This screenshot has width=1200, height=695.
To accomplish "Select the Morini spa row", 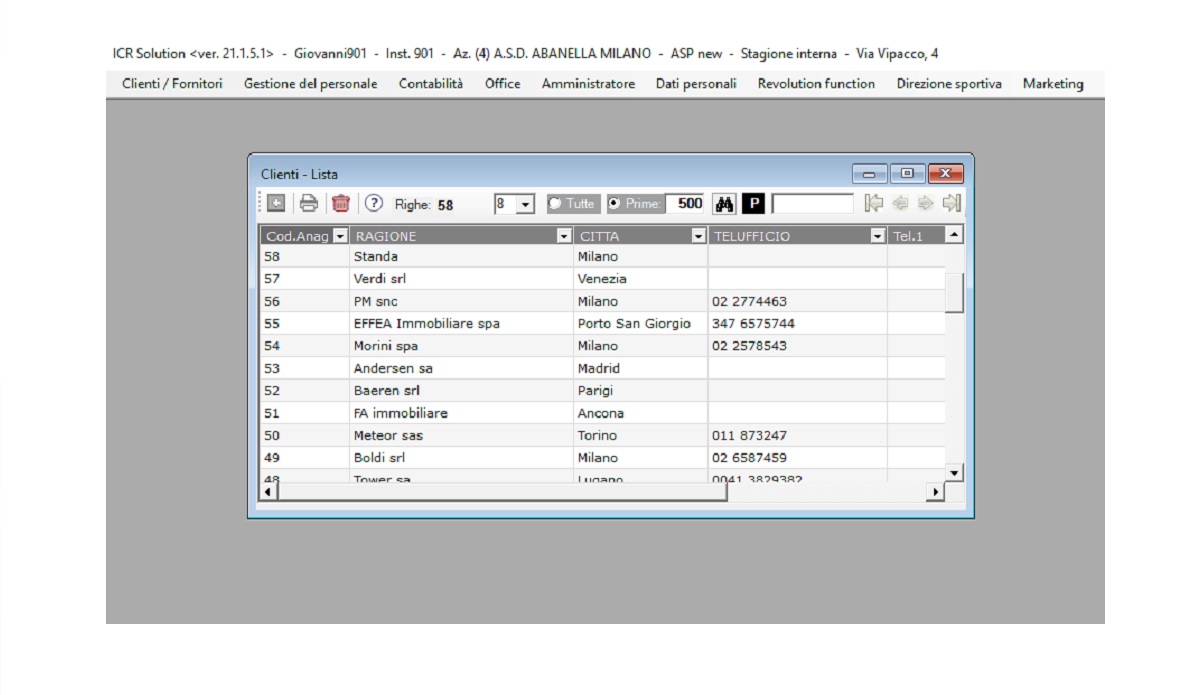I will [x=603, y=346].
